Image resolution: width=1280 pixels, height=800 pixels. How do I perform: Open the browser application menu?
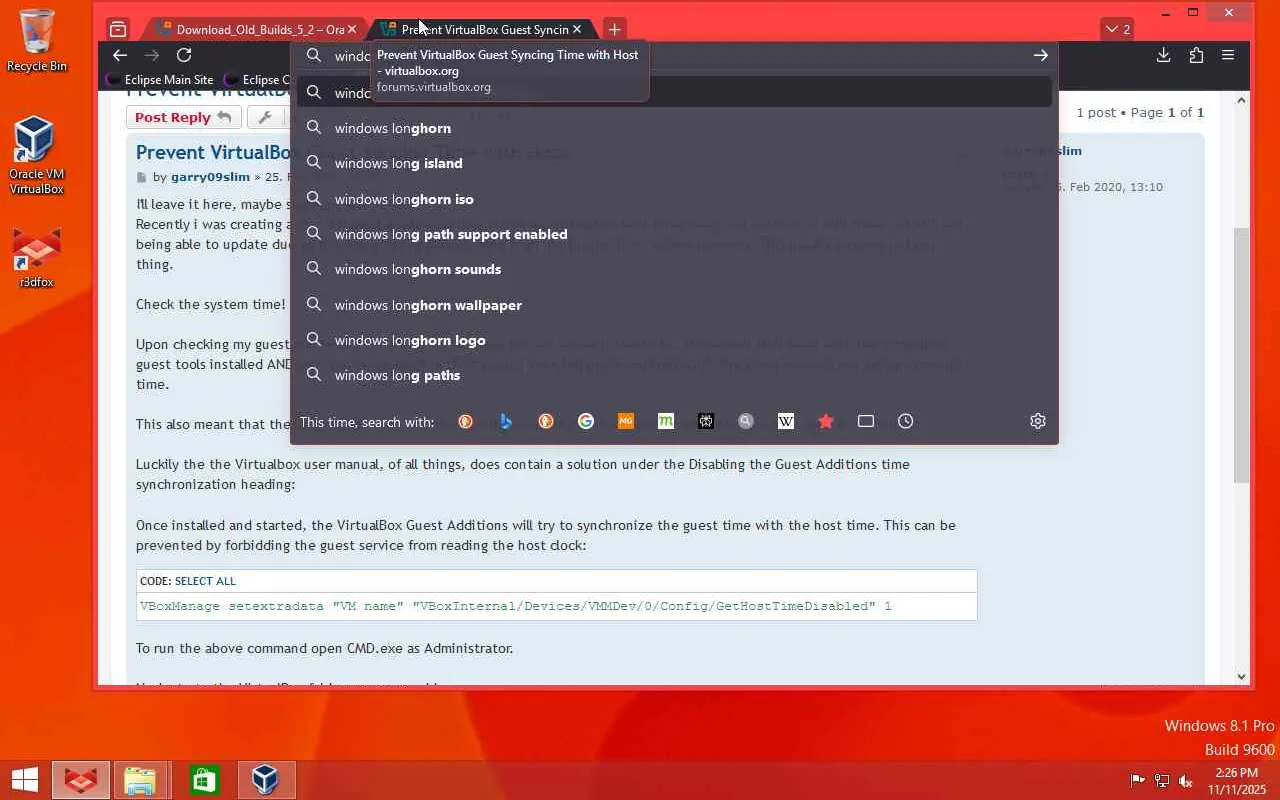pyautogui.click(x=1228, y=56)
